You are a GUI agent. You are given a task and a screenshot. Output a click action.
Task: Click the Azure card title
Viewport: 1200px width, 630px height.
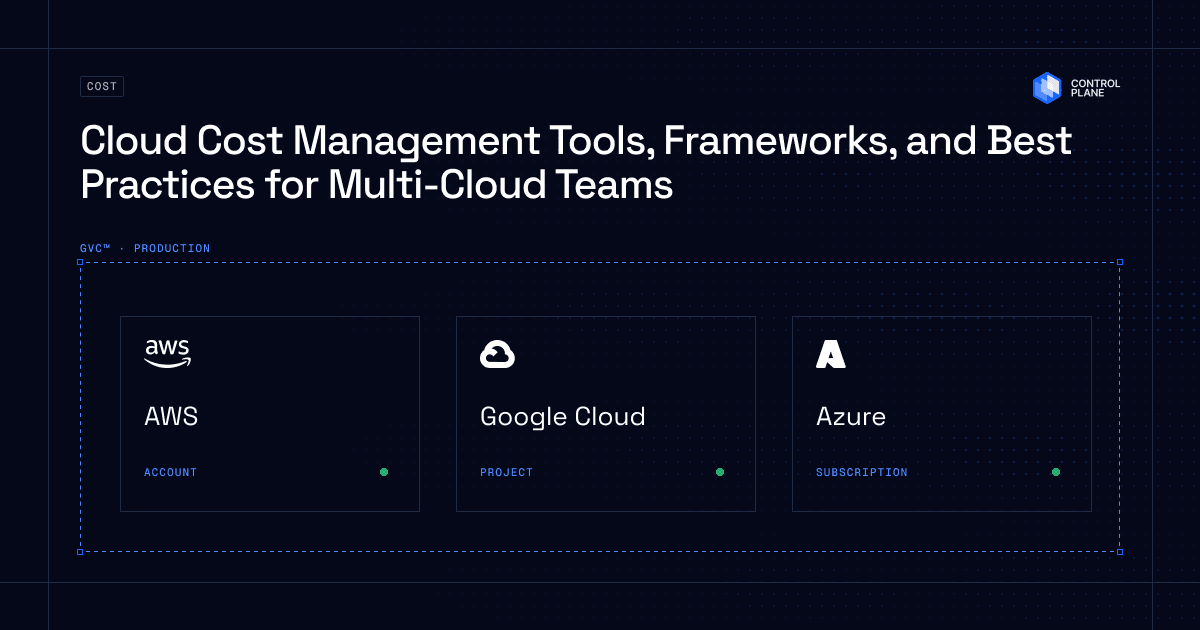[851, 417]
